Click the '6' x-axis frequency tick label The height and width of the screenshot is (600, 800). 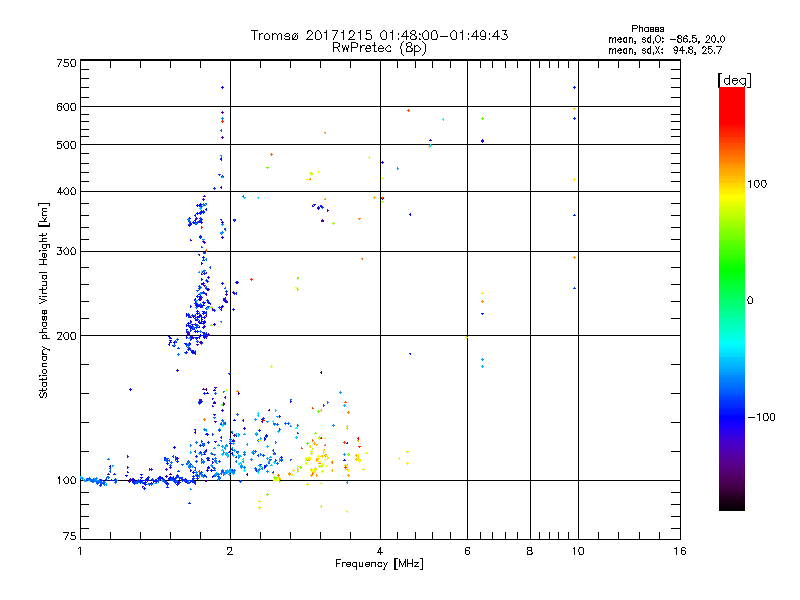click(467, 551)
